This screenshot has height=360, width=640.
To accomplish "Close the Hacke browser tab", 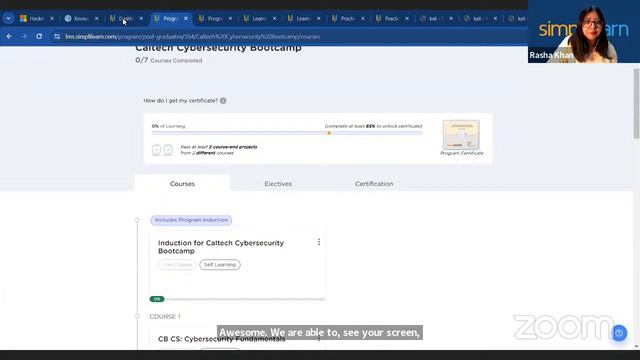I will (52, 18).
